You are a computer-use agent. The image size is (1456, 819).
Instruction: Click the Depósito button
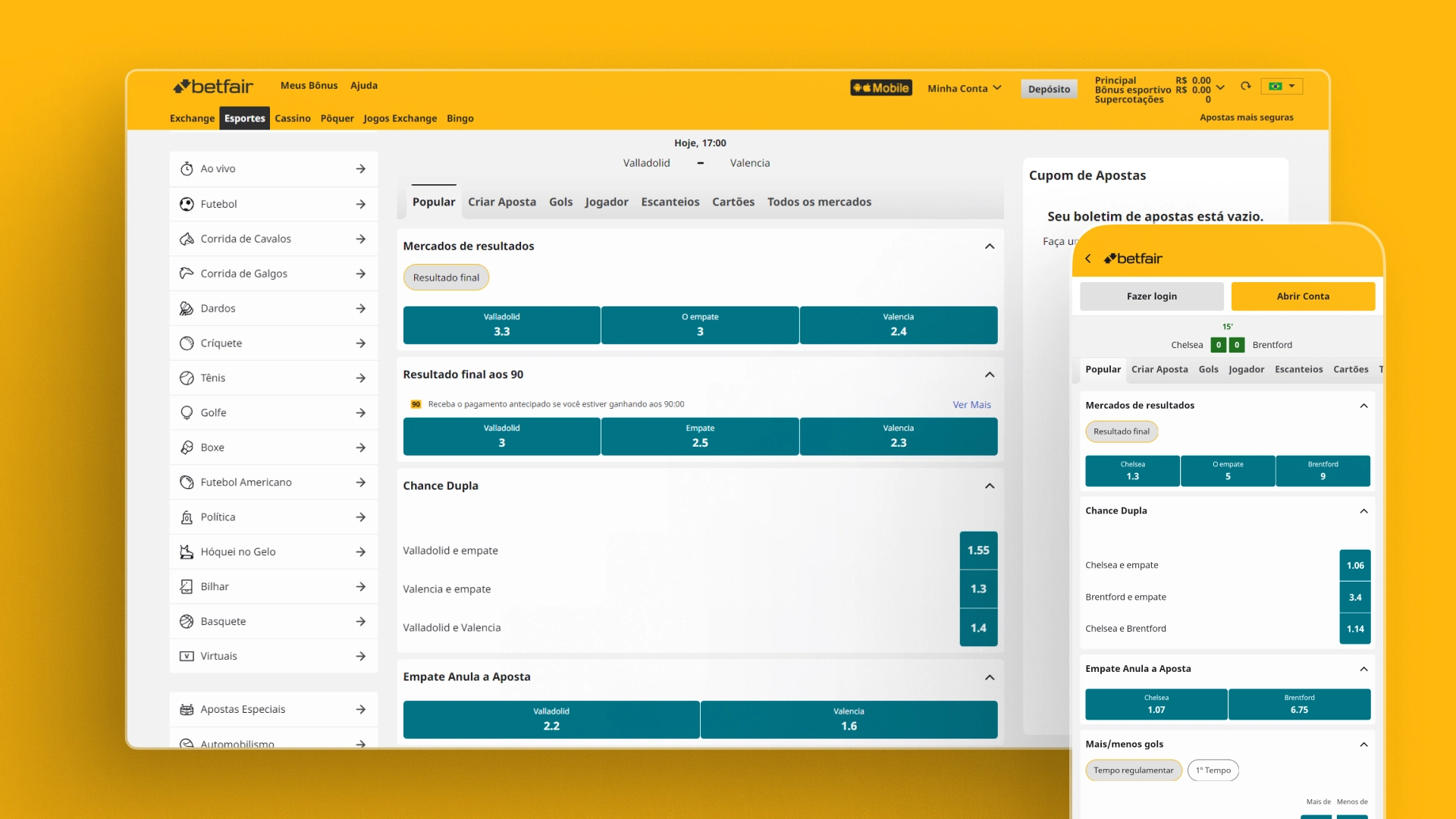point(1049,89)
